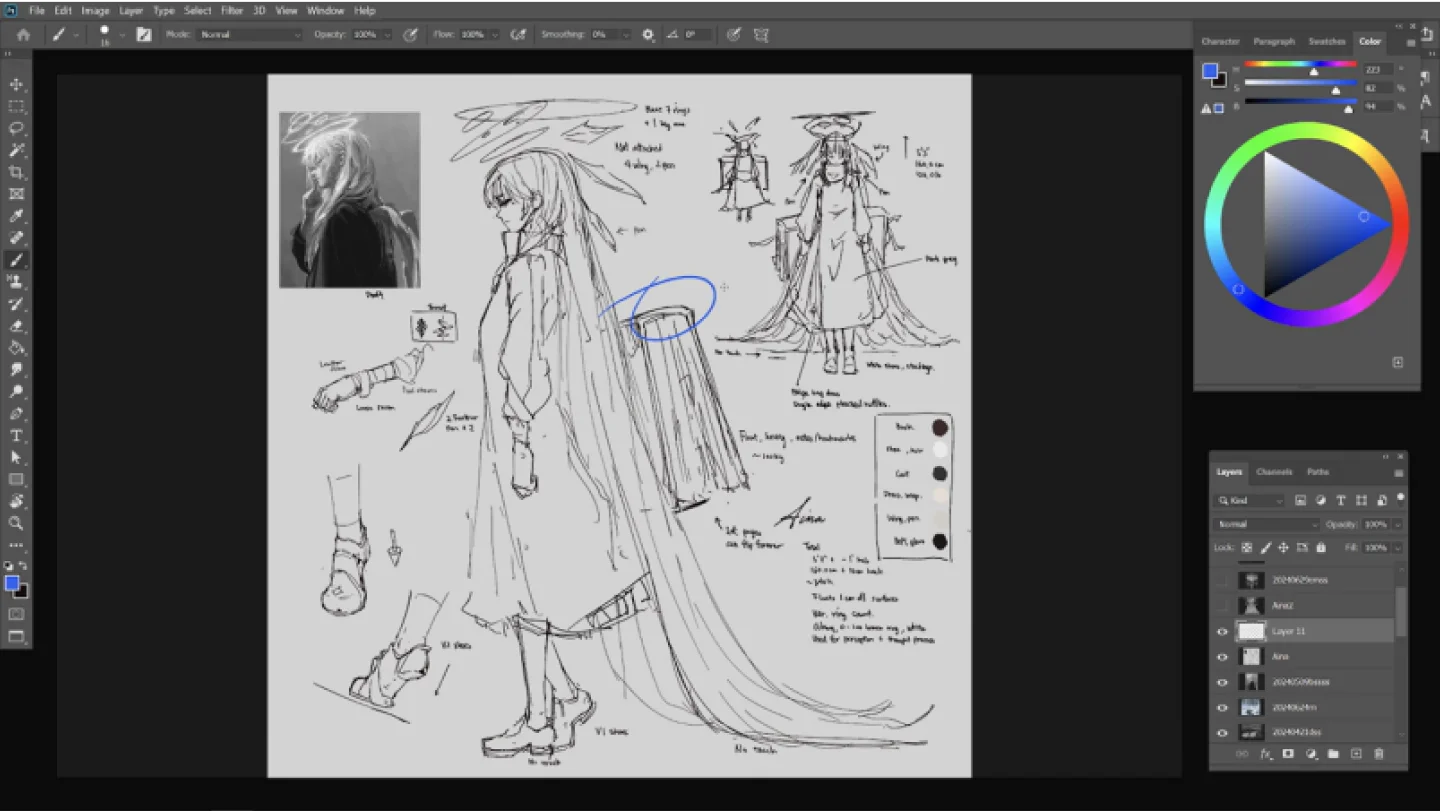Toggle airbrush build-up icon
The image size is (1440, 811).
(518, 34)
